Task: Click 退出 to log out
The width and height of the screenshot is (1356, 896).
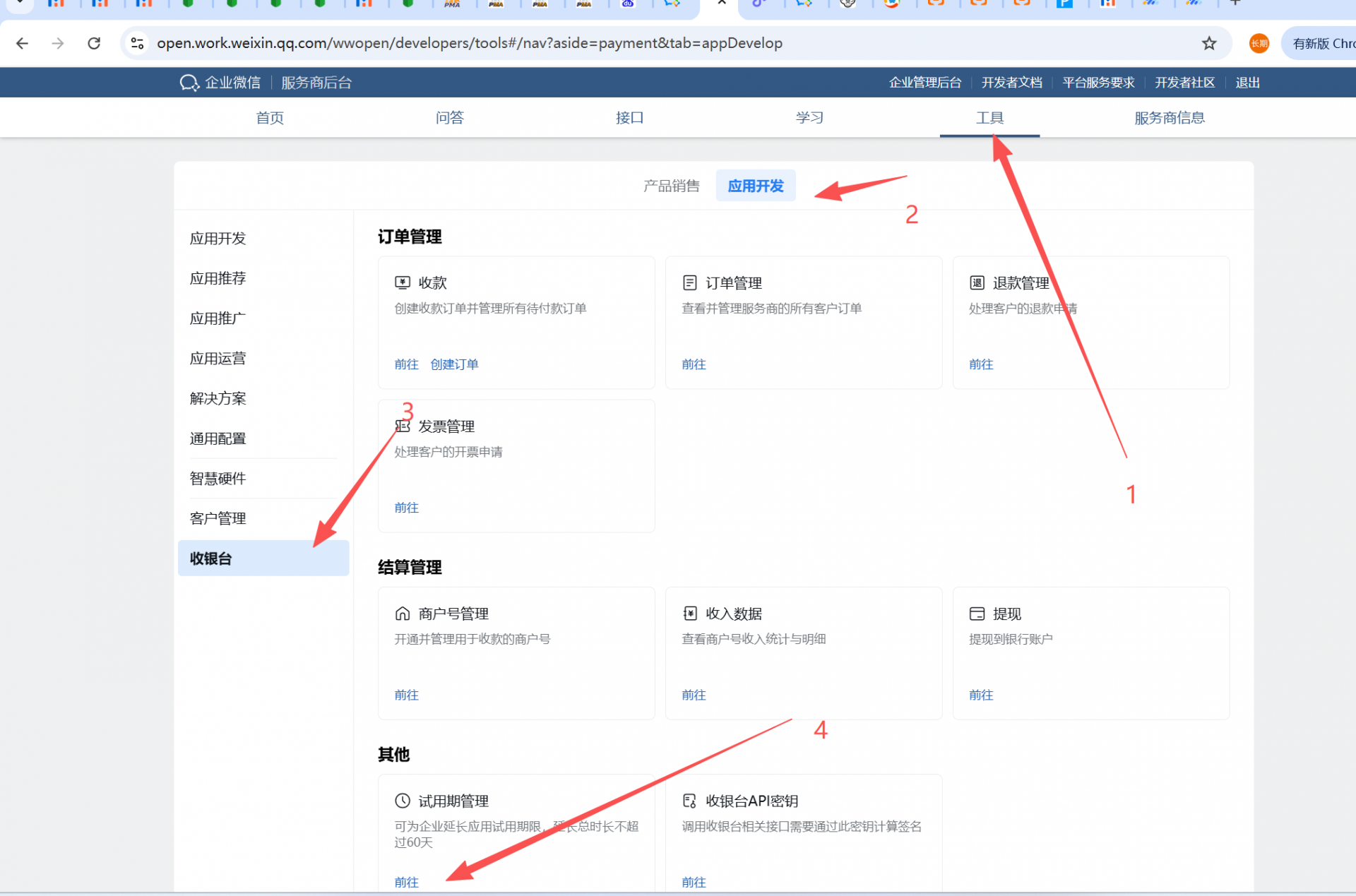Action: coord(1247,83)
